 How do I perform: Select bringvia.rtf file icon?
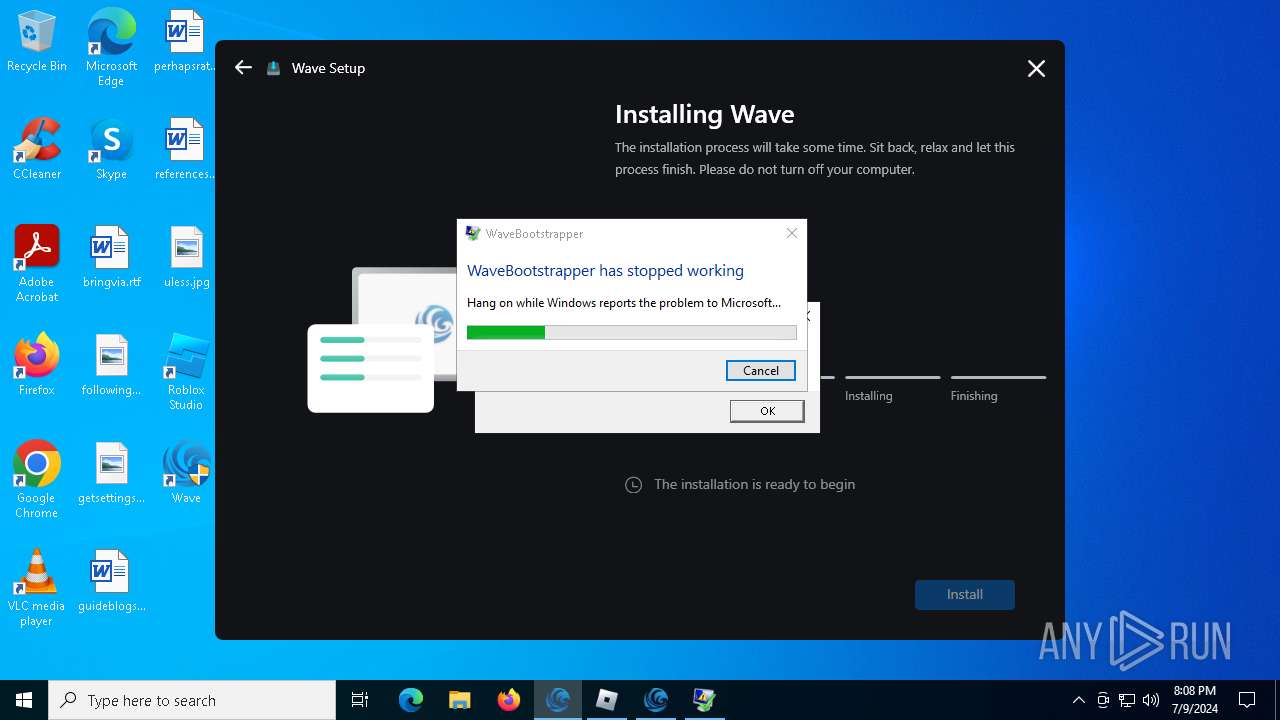coord(111,258)
